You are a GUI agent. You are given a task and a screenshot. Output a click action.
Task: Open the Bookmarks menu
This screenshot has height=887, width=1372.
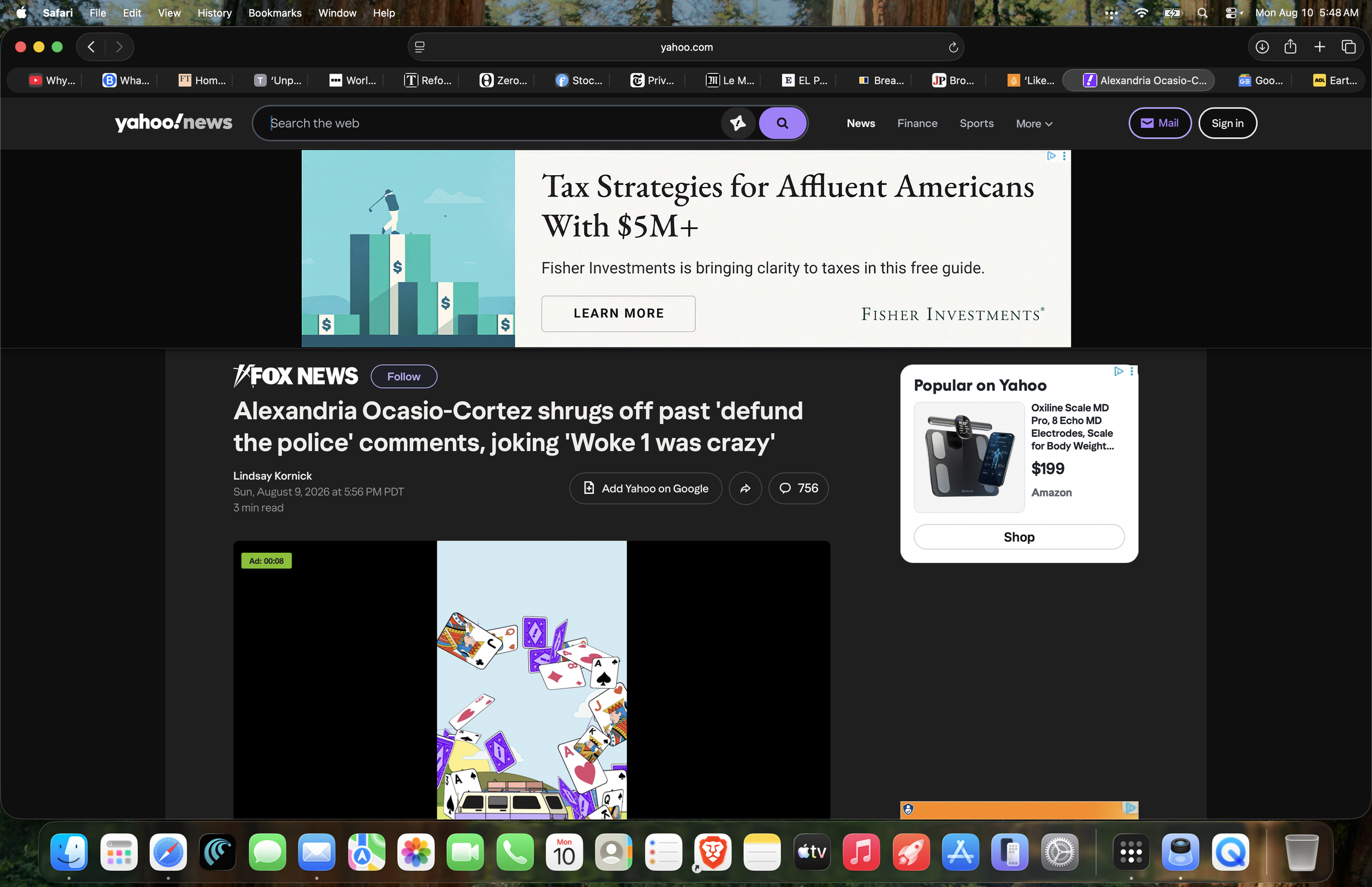pos(274,13)
